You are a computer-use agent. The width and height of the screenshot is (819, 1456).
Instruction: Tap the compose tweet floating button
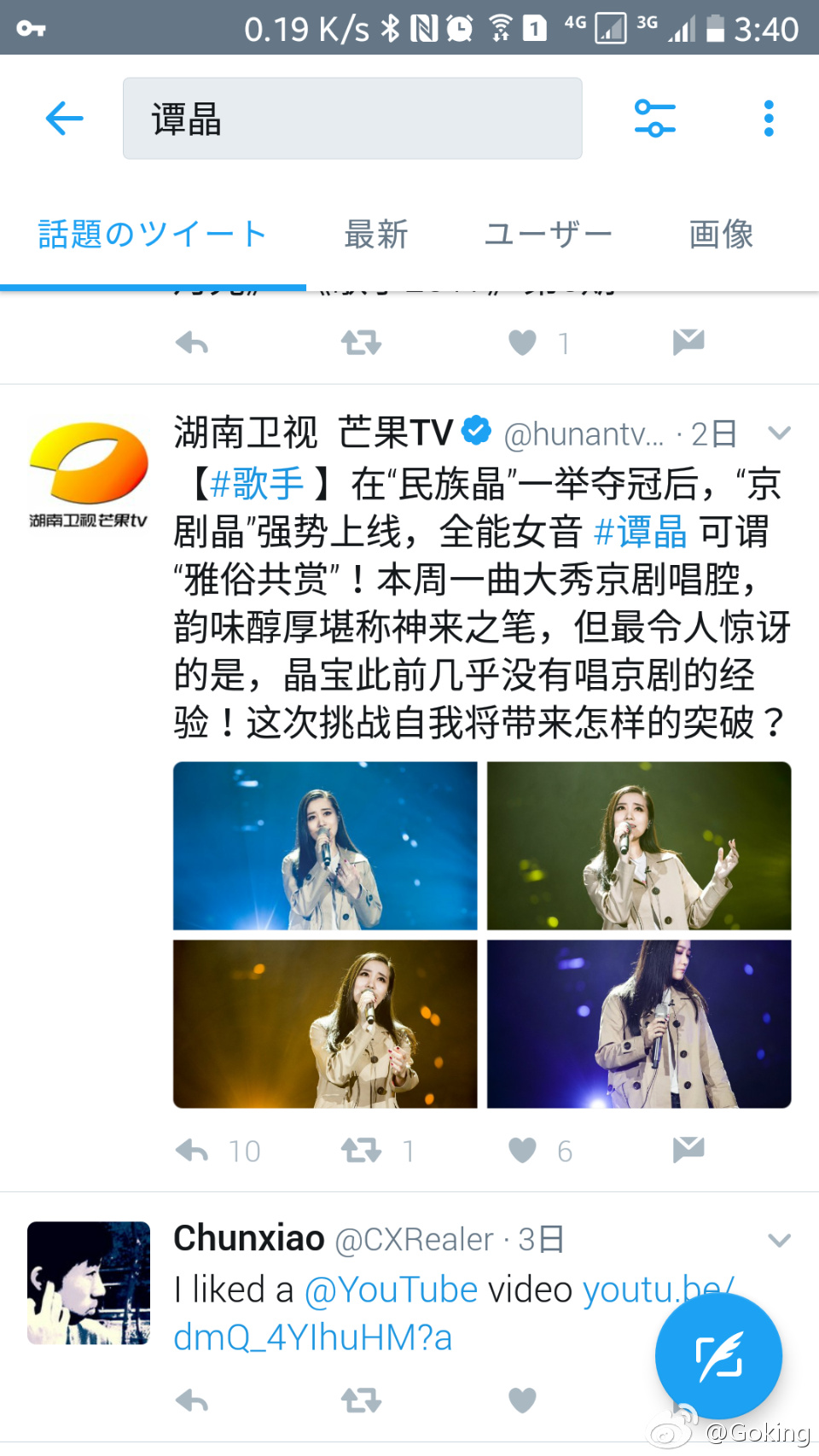click(x=718, y=1356)
